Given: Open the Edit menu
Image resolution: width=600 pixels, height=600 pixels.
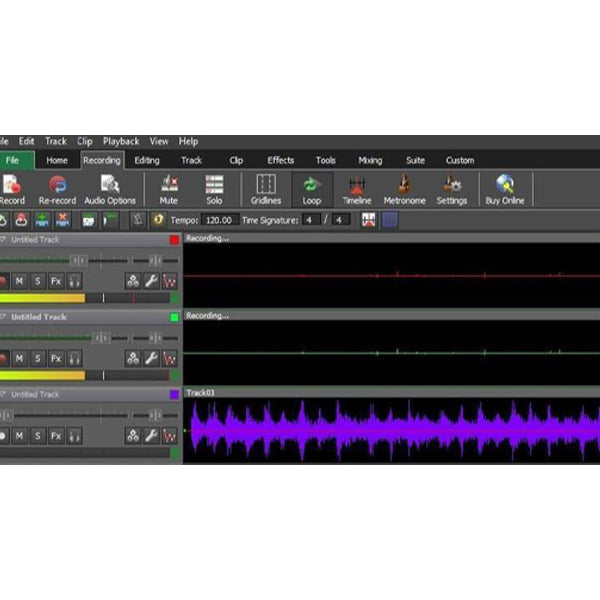Looking at the screenshot, I should [26, 142].
